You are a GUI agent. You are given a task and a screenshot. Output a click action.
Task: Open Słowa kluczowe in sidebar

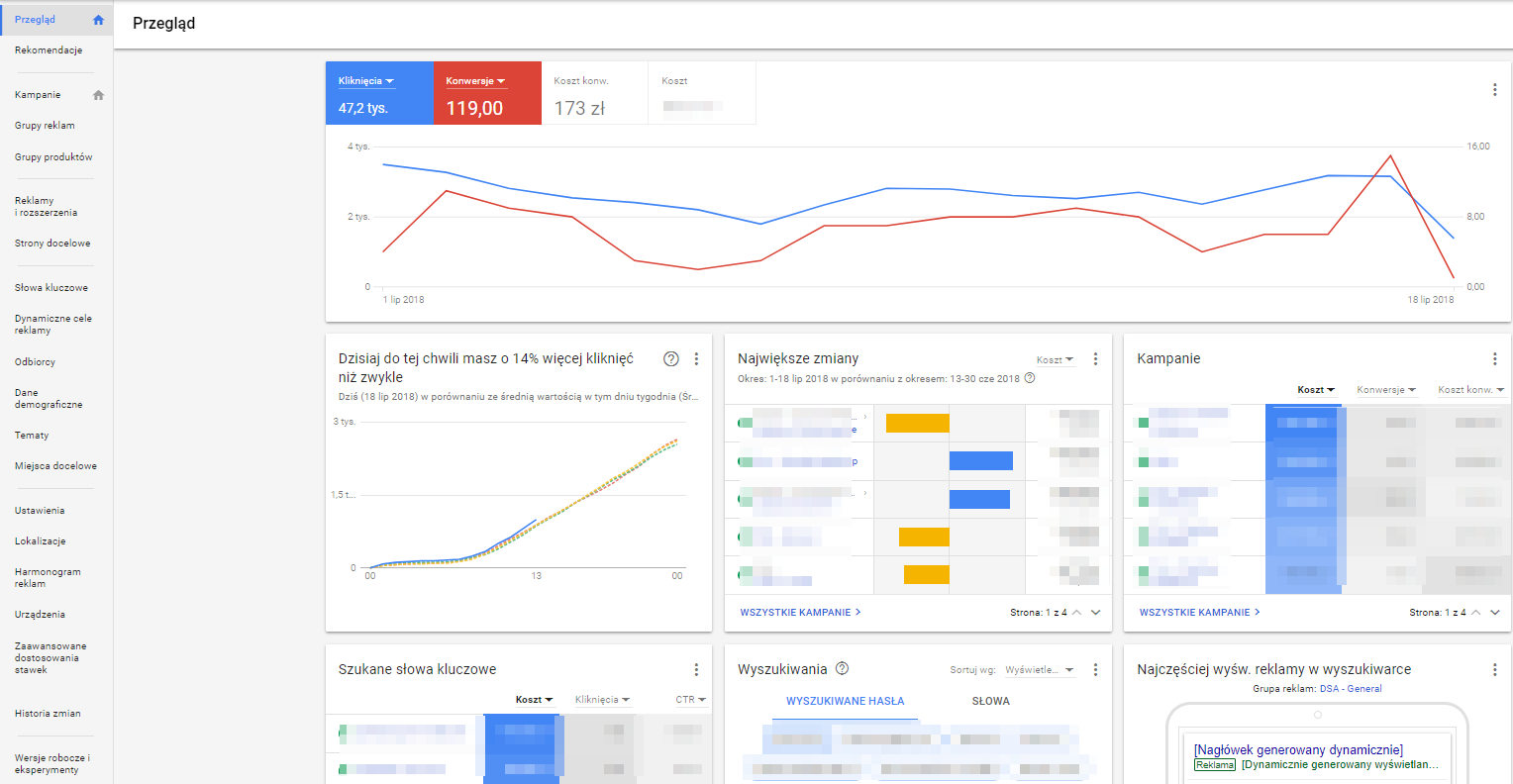[x=51, y=288]
